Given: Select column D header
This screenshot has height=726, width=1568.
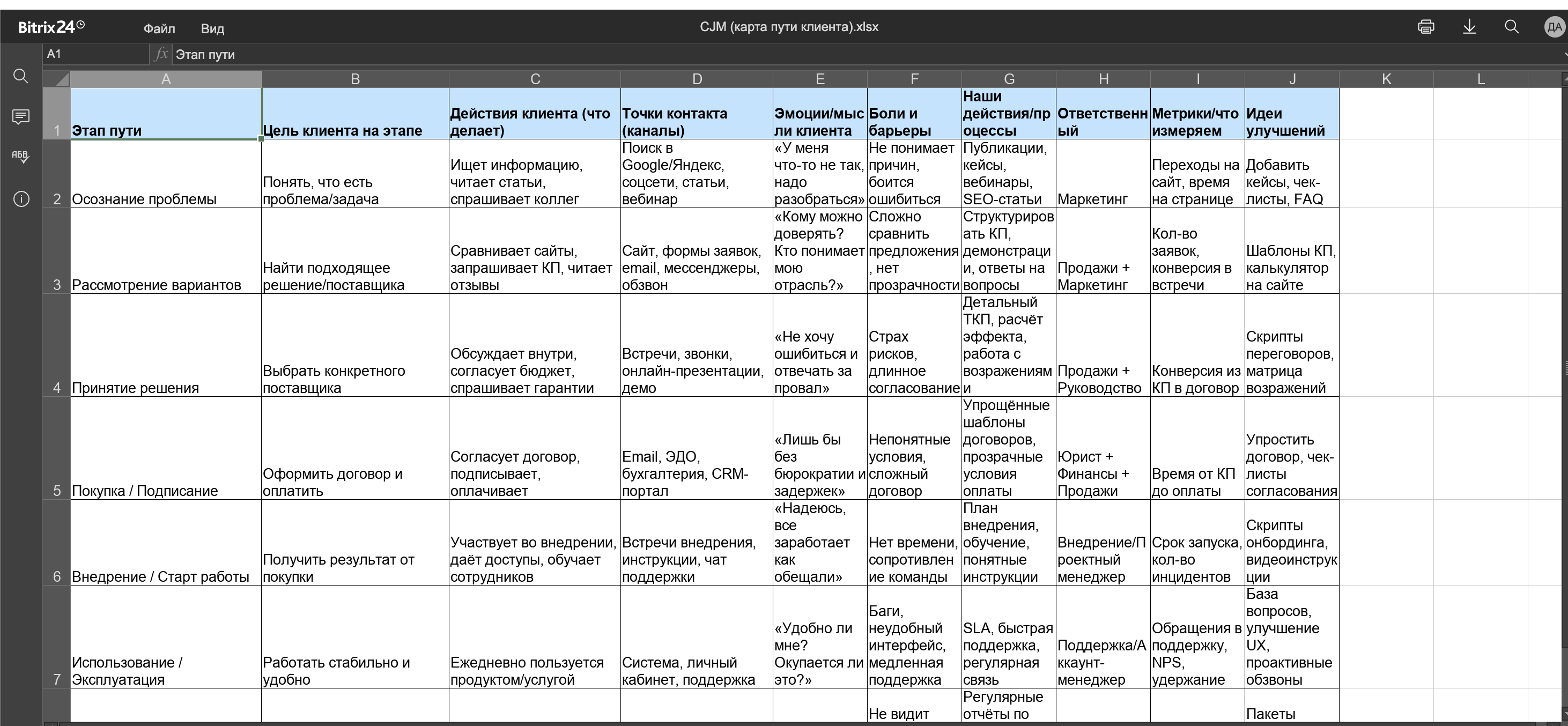Looking at the screenshot, I should click(697, 79).
